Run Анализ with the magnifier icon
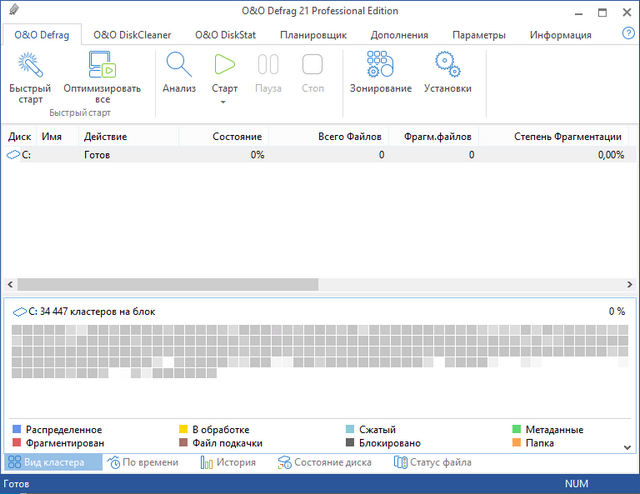Viewport: 640px width, 494px height. coord(179,66)
